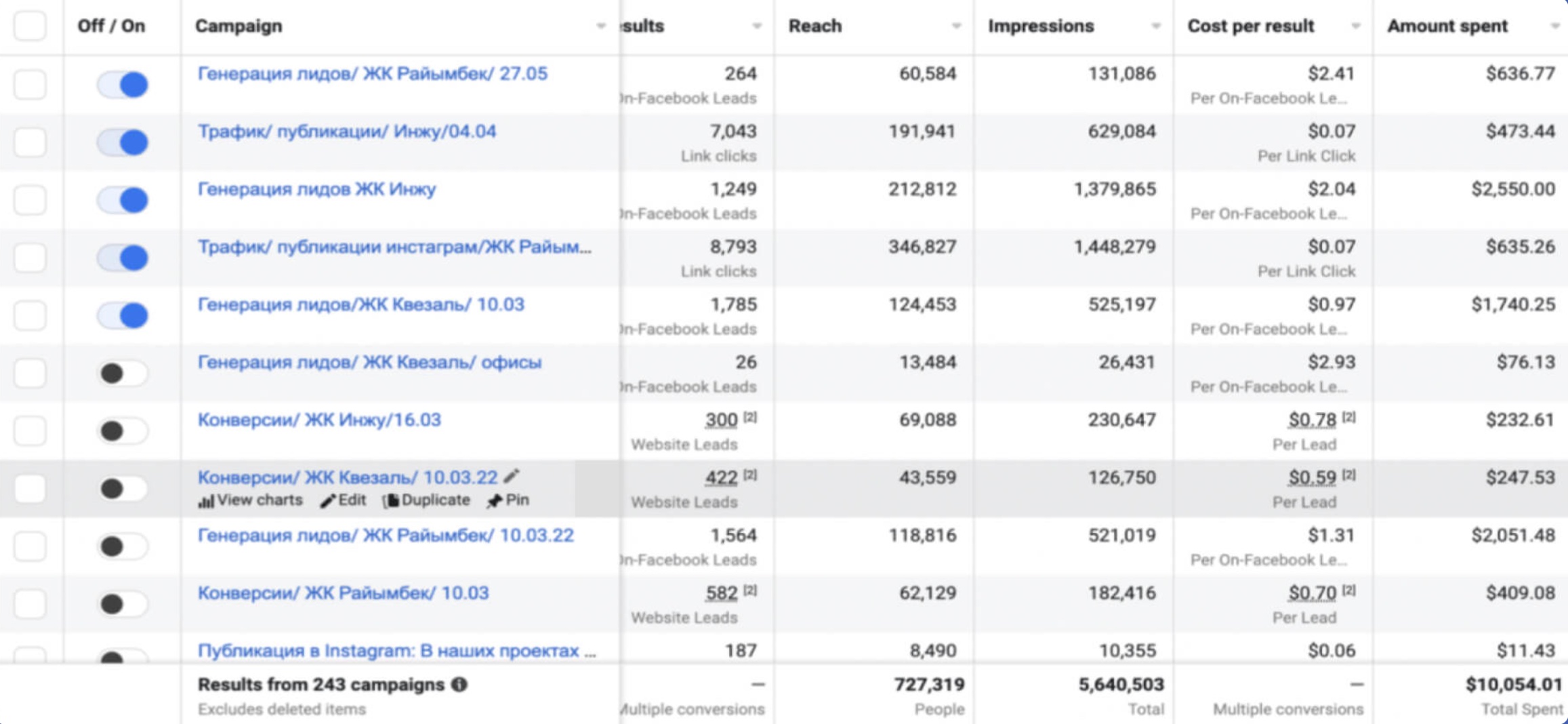Open campaign Конверсии/ ЖК Райымбек/ 10.03
Image resolution: width=1568 pixels, height=724 pixels.
click(343, 592)
